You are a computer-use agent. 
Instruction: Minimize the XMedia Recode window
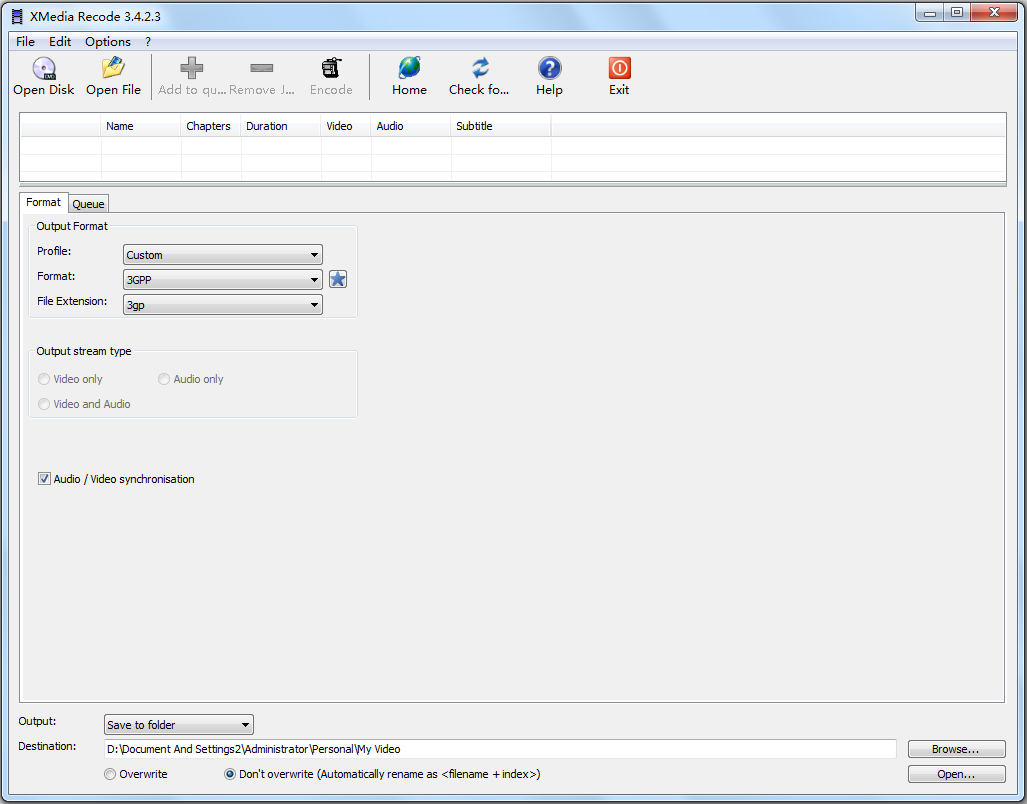(930, 12)
